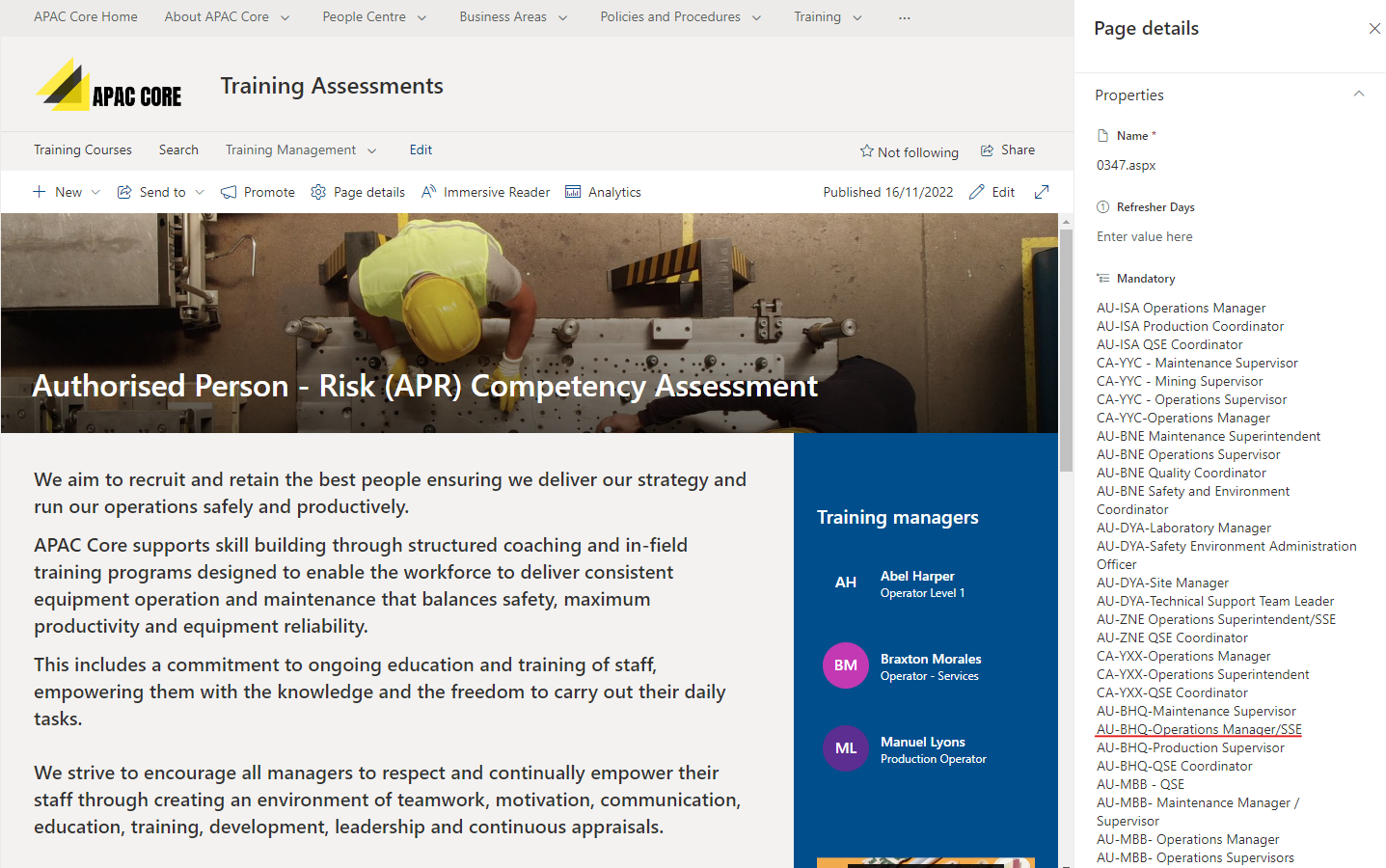Click the Edit pencil icon
The width and height of the screenshot is (1386, 868).
(x=977, y=192)
